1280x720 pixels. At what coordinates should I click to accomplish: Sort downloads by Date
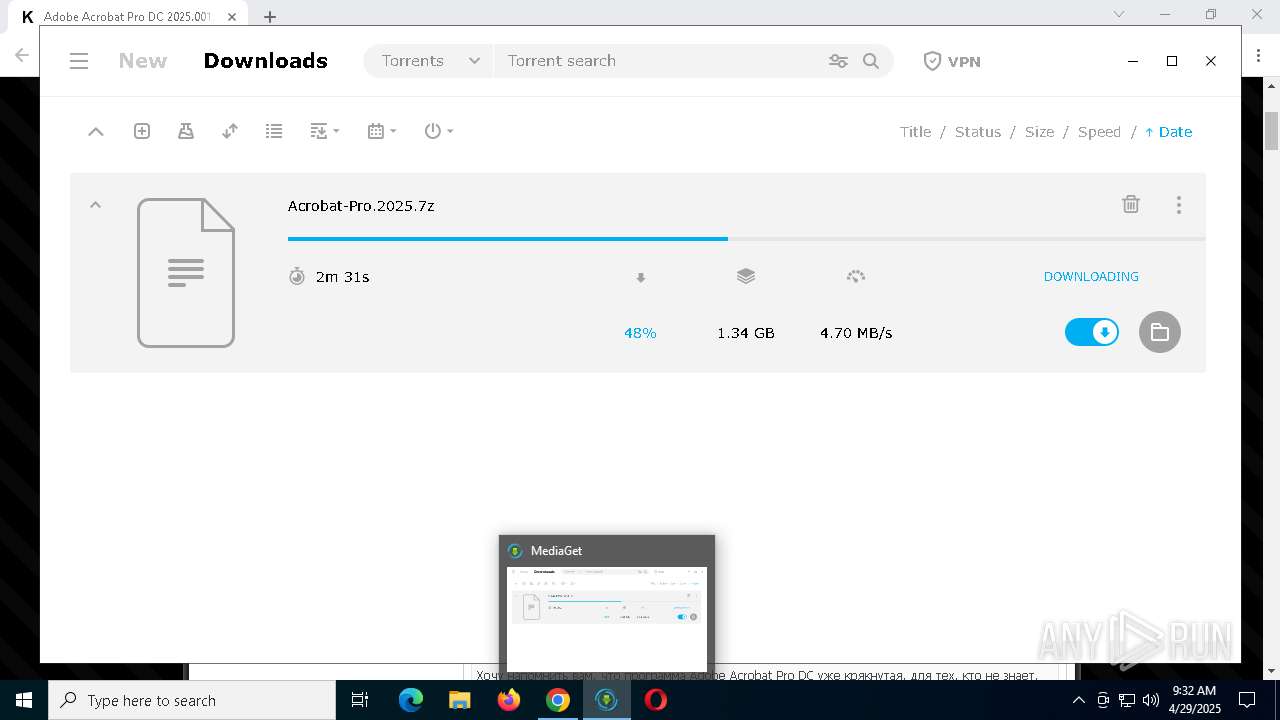coord(1168,132)
